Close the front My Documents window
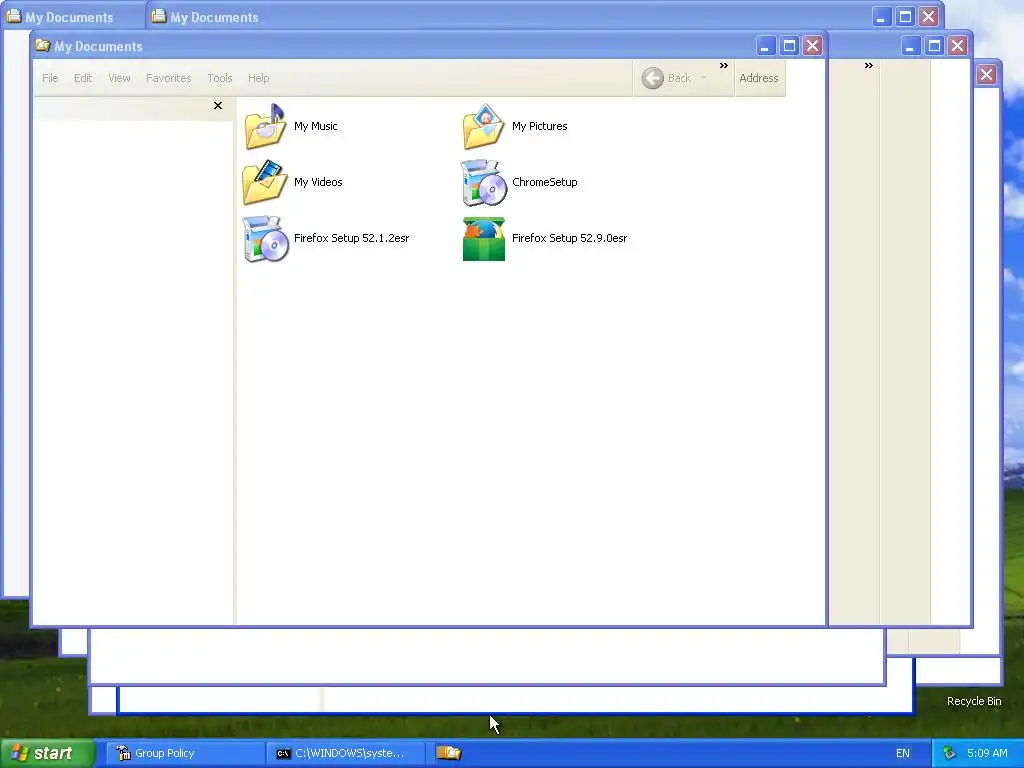 [812, 46]
